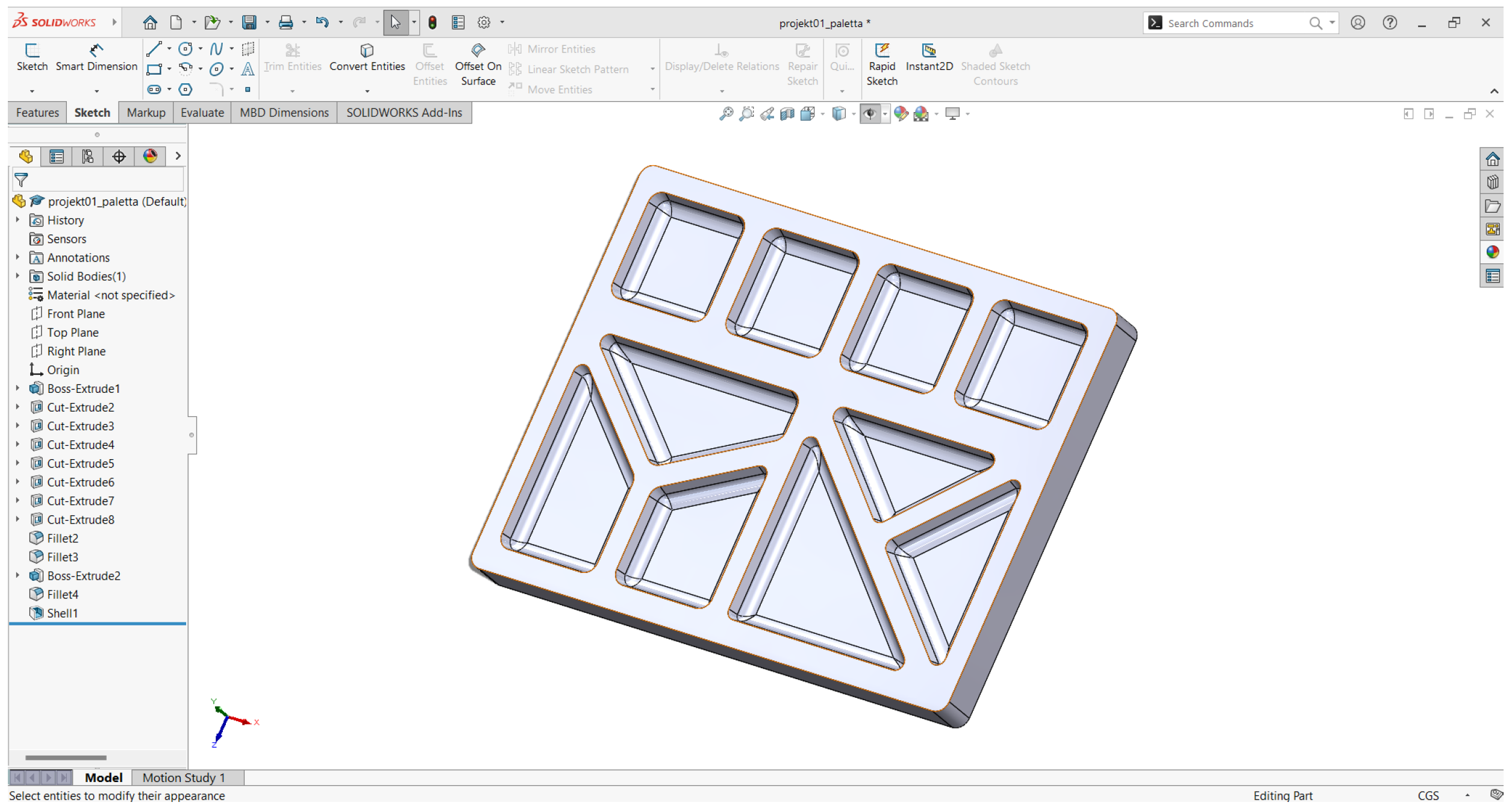The image size is (1512, 811).
Task: Open the Display Style dropdown arrow
Action: [x=854, y=114]
